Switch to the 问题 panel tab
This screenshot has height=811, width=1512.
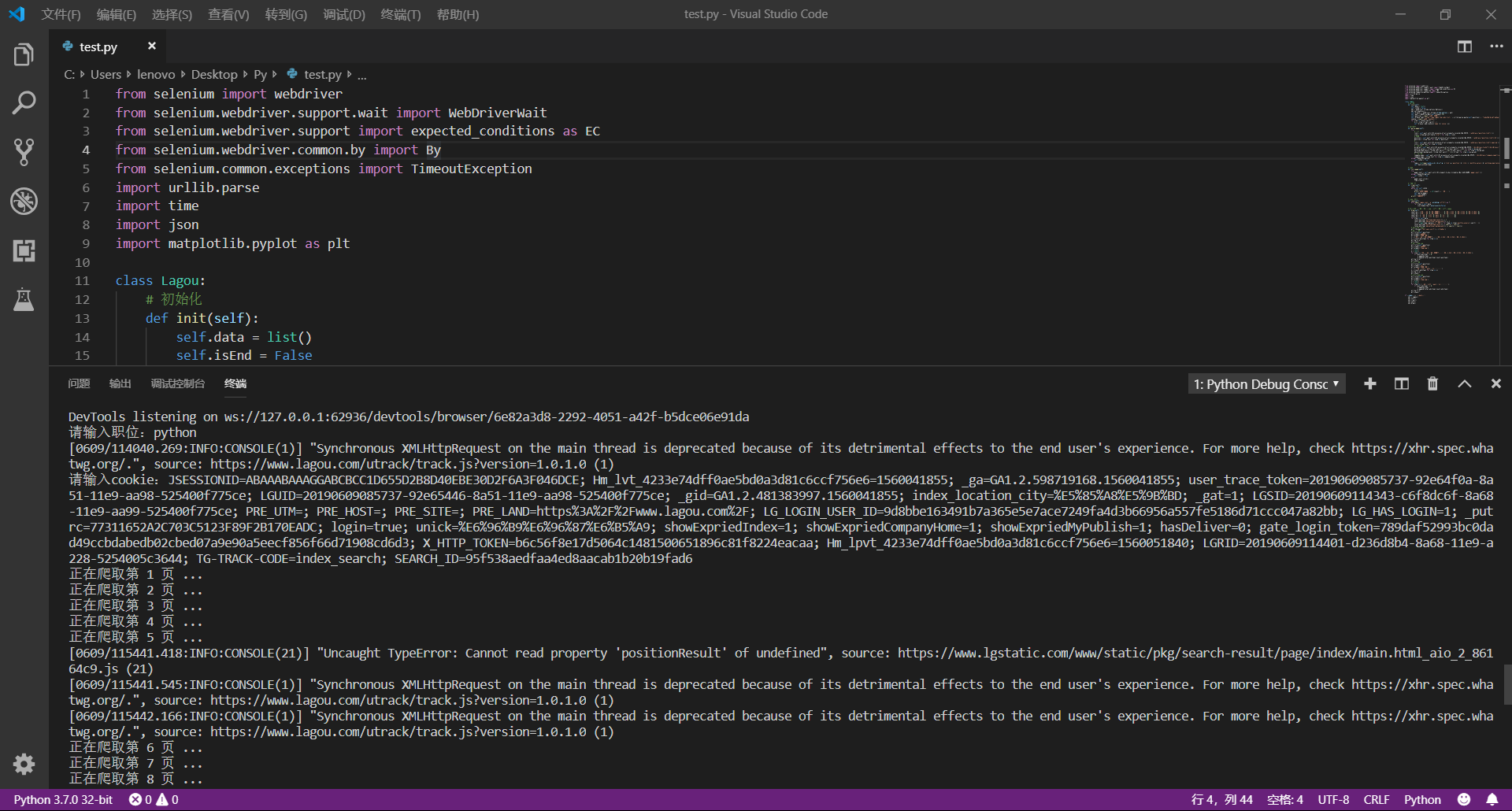coord(79,383)
